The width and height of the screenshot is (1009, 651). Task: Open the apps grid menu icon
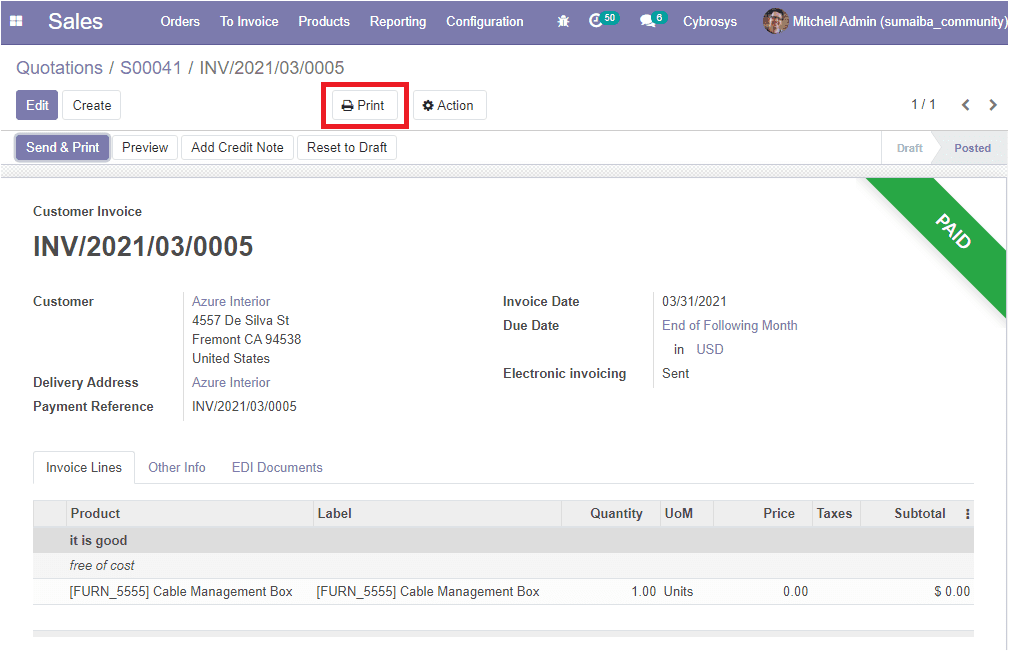coord(17,21)
